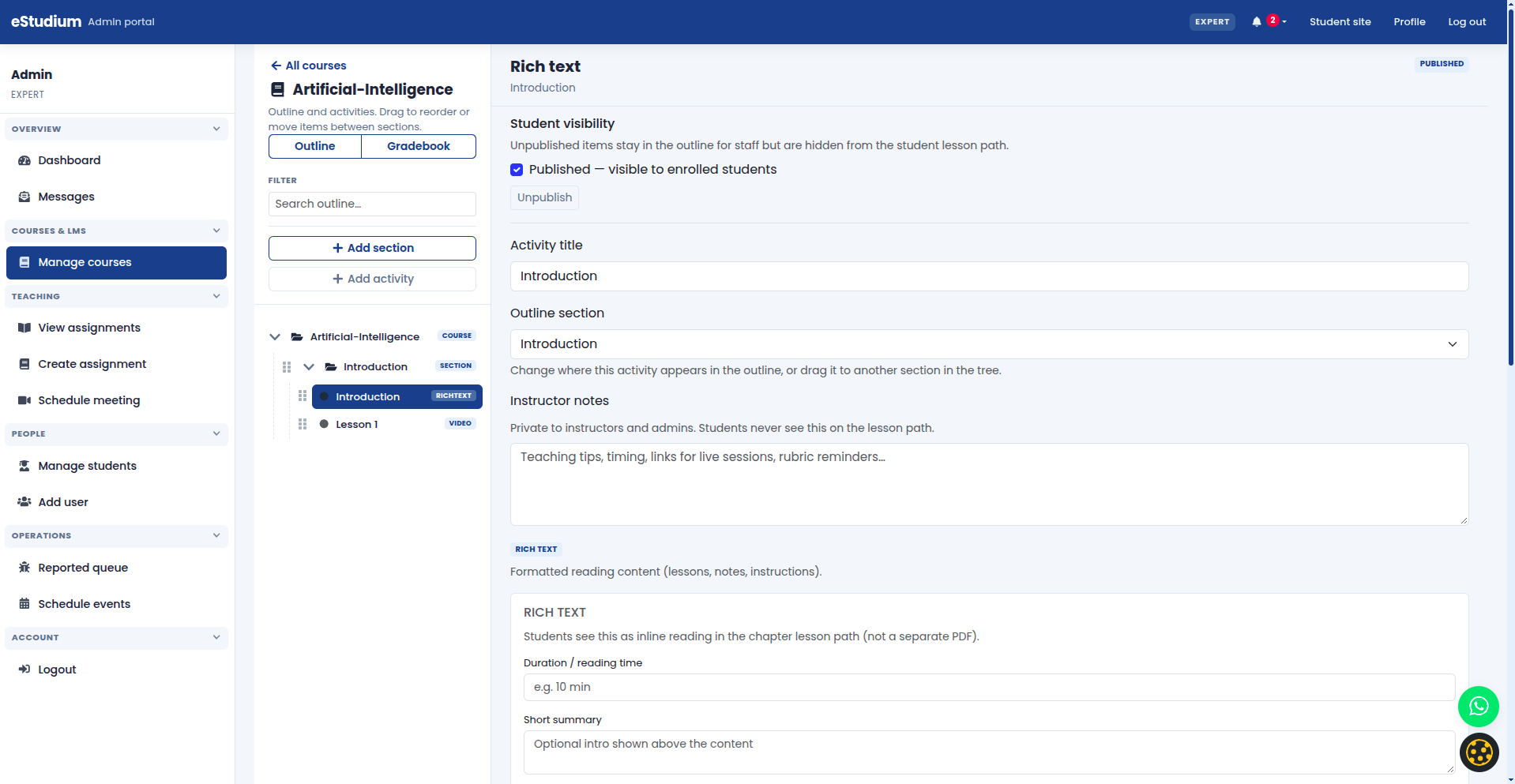Open the notifications bell icon
Screen dimensions: 1515x784
coord(1256,22)
